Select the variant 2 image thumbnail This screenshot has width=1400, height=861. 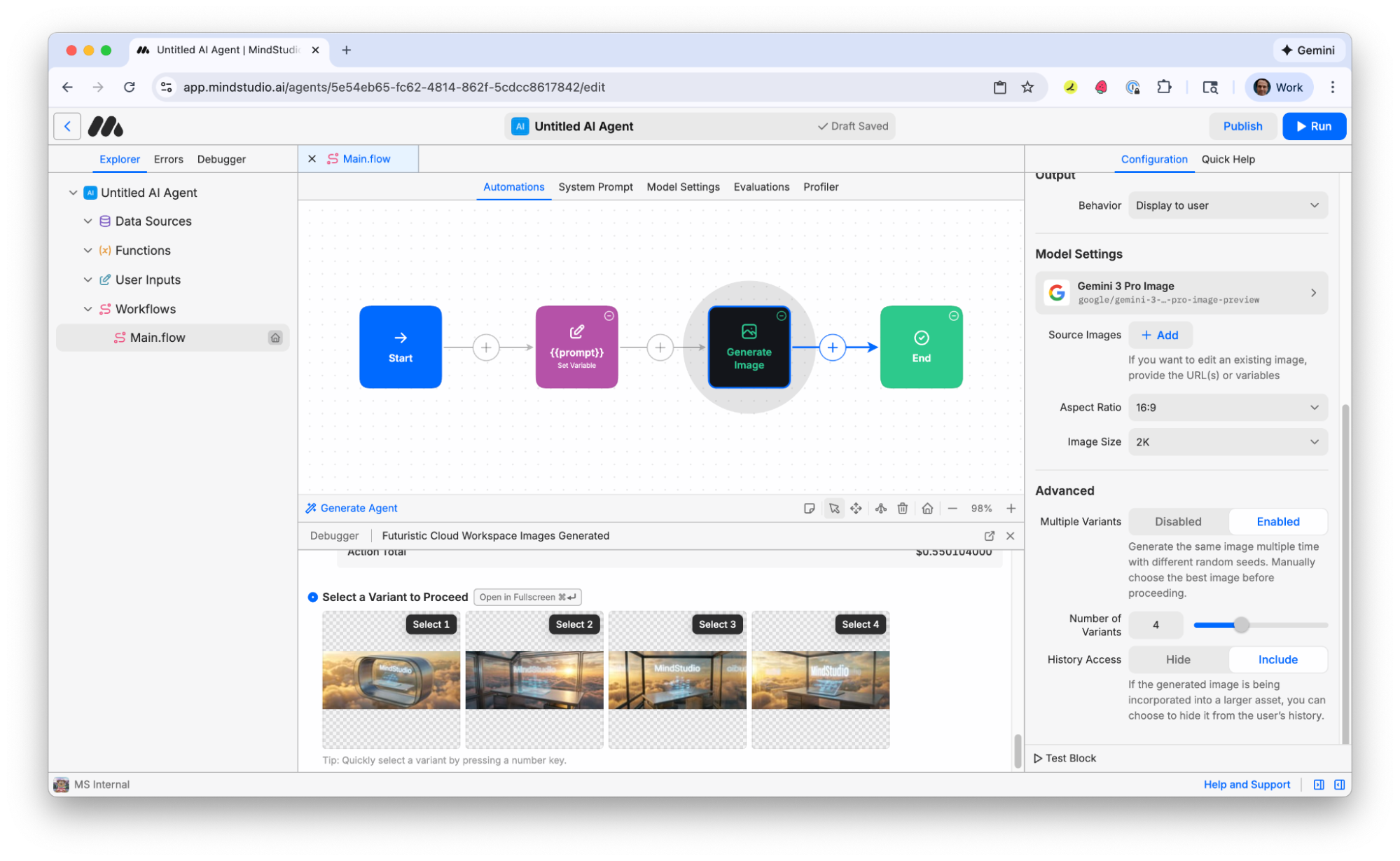click(x=534, y=679)
